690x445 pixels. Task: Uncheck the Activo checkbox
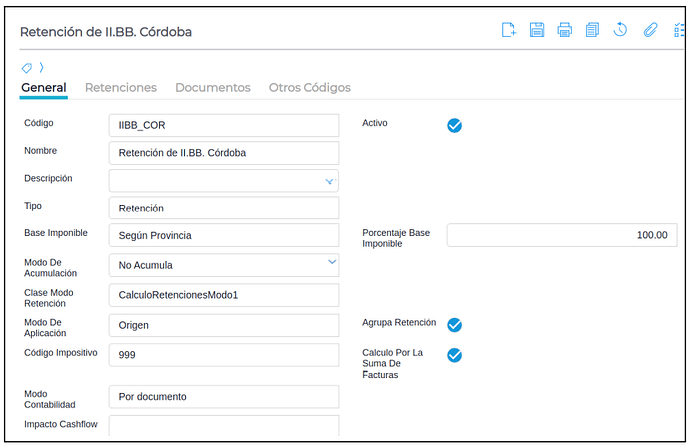click(454, 125)
